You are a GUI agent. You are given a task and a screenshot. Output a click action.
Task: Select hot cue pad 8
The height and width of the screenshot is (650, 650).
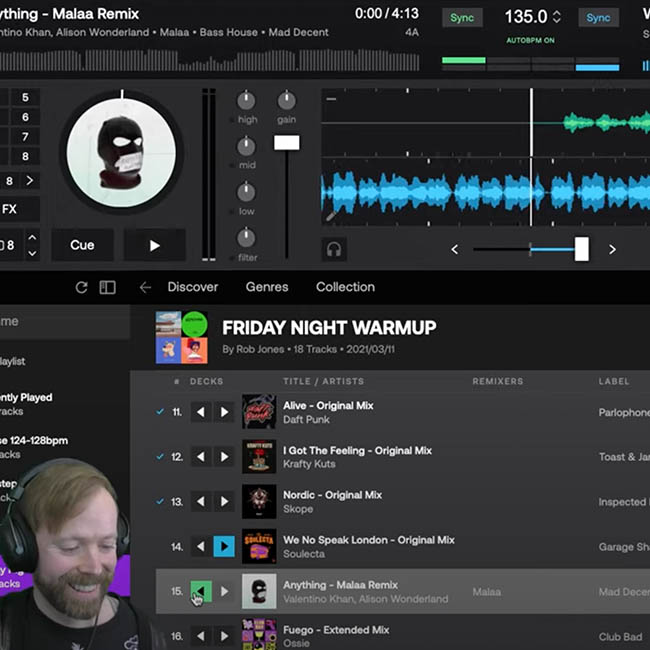pos(25,156)
